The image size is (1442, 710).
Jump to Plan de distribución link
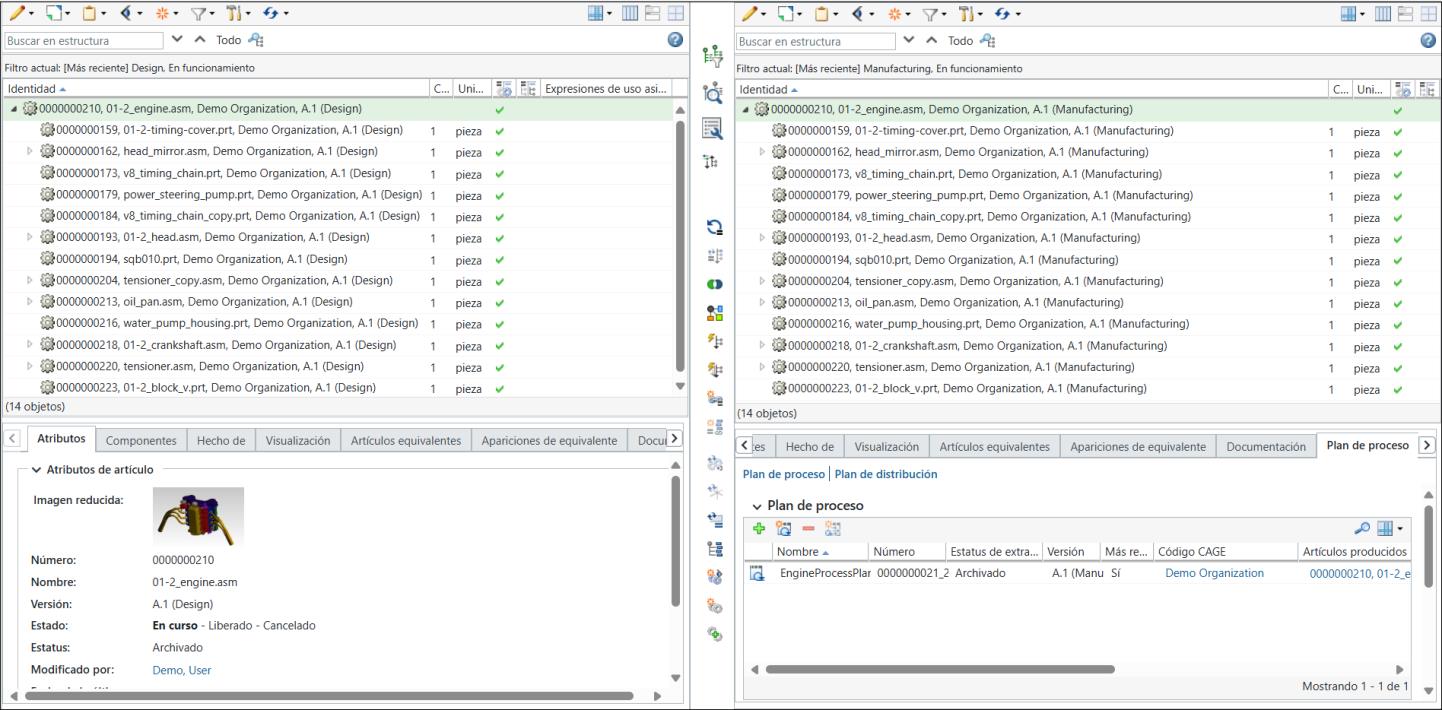[886, 474]
